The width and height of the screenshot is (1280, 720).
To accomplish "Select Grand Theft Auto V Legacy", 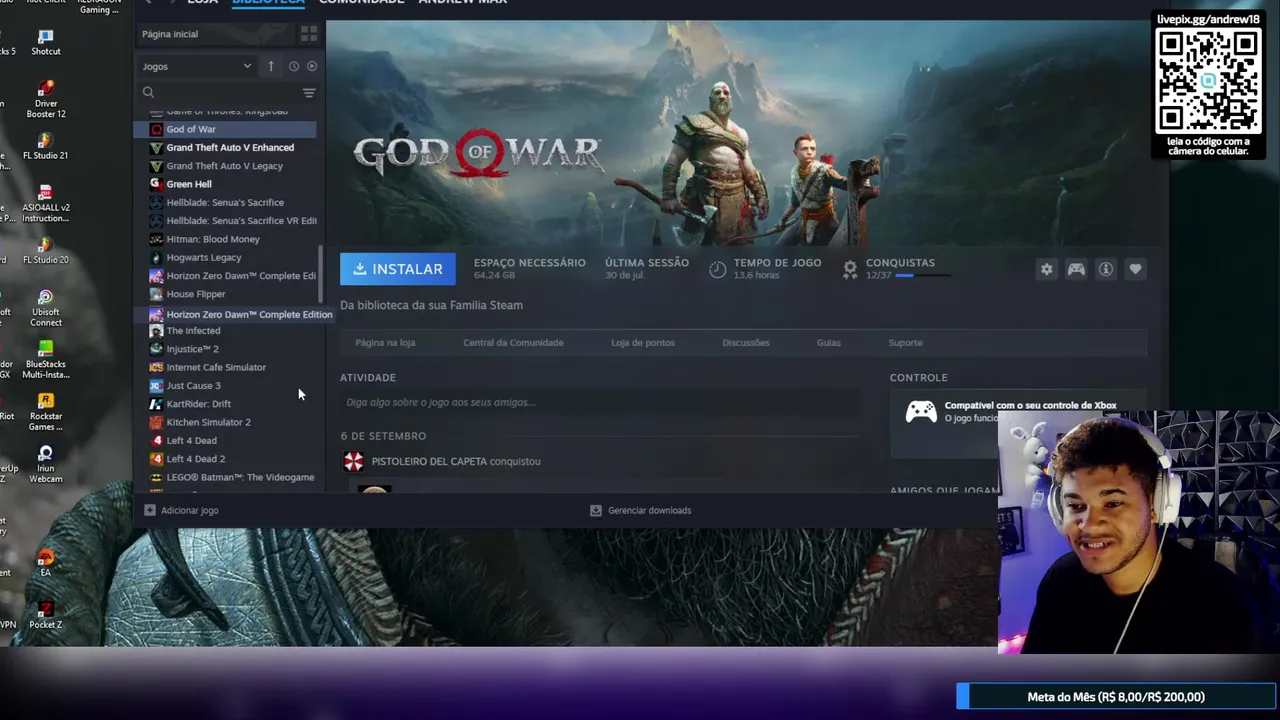I will pos(226,166).
